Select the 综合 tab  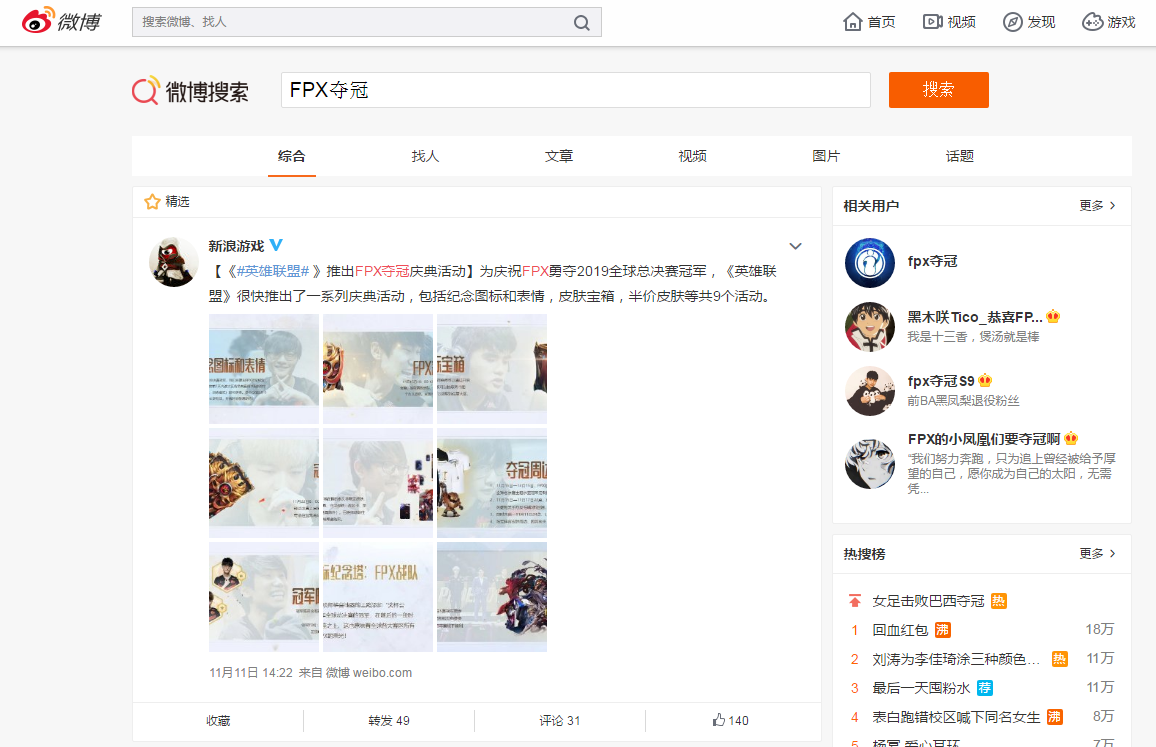click(292, 156)
